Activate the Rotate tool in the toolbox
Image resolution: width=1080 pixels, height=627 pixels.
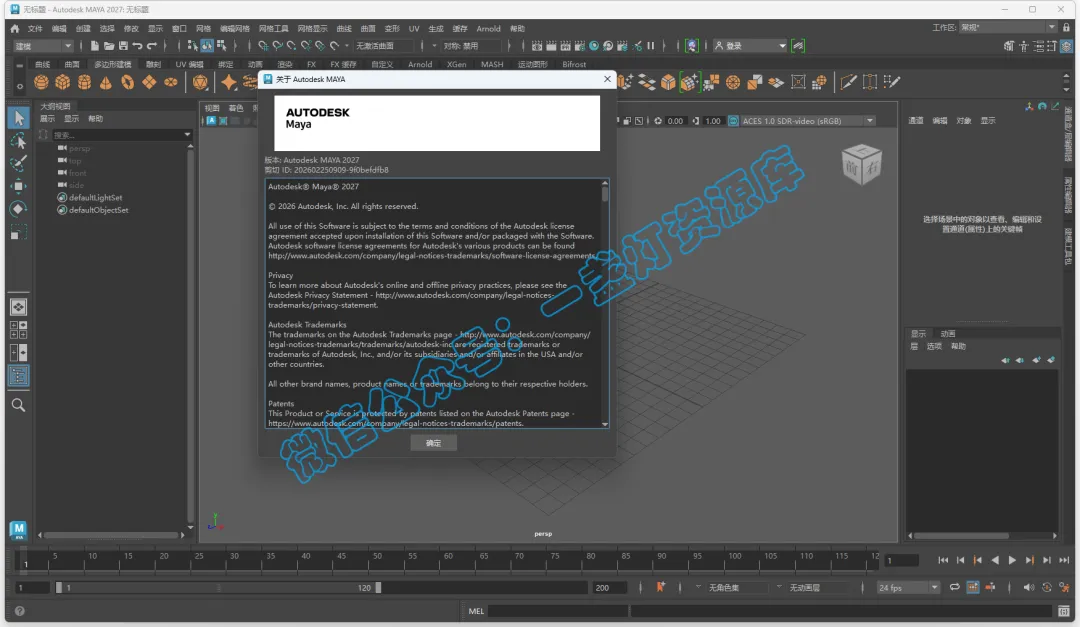(x=19, y=209)
